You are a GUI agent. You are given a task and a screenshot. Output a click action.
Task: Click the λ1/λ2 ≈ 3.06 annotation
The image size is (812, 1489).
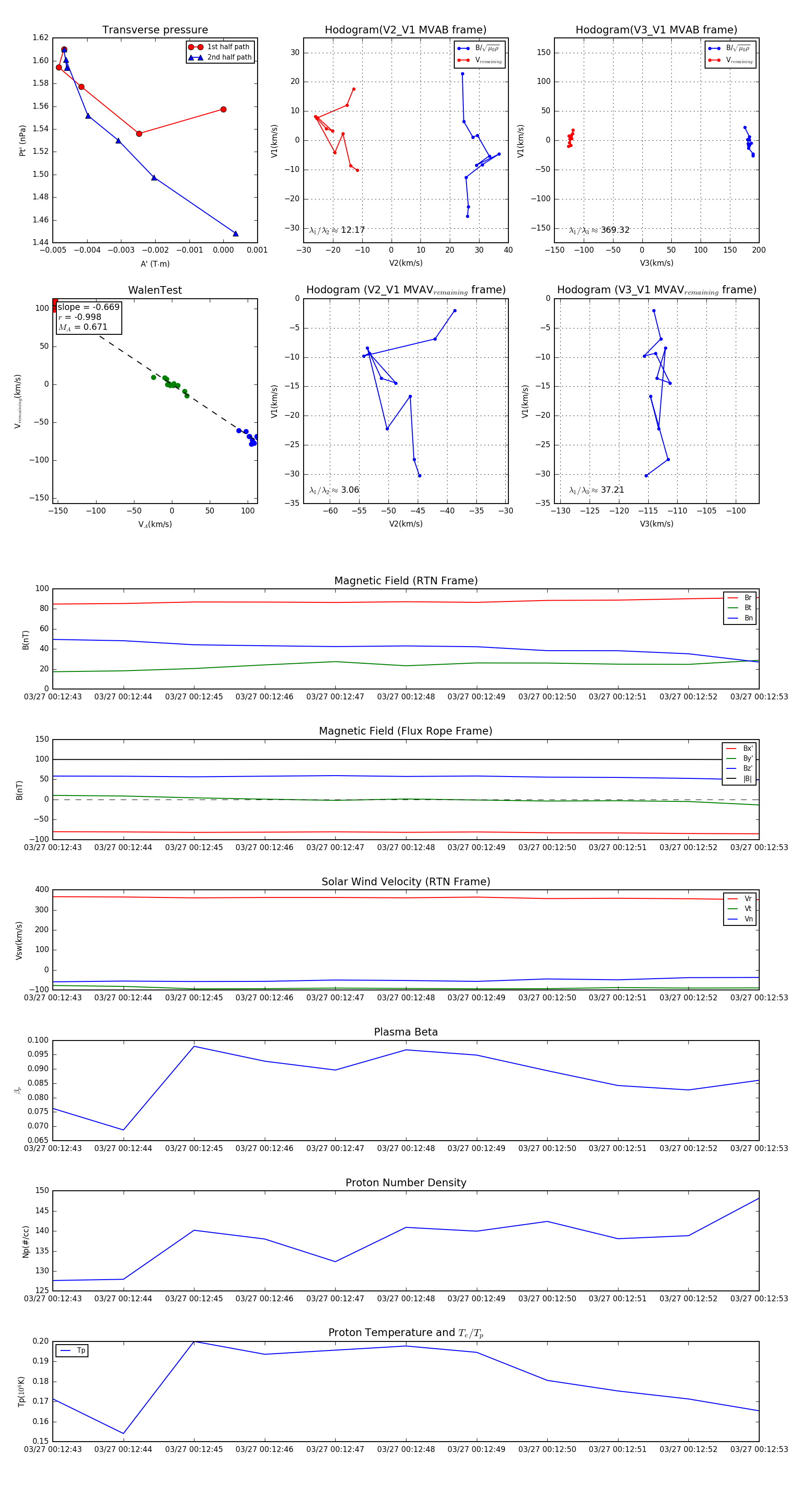click(334, 490)
